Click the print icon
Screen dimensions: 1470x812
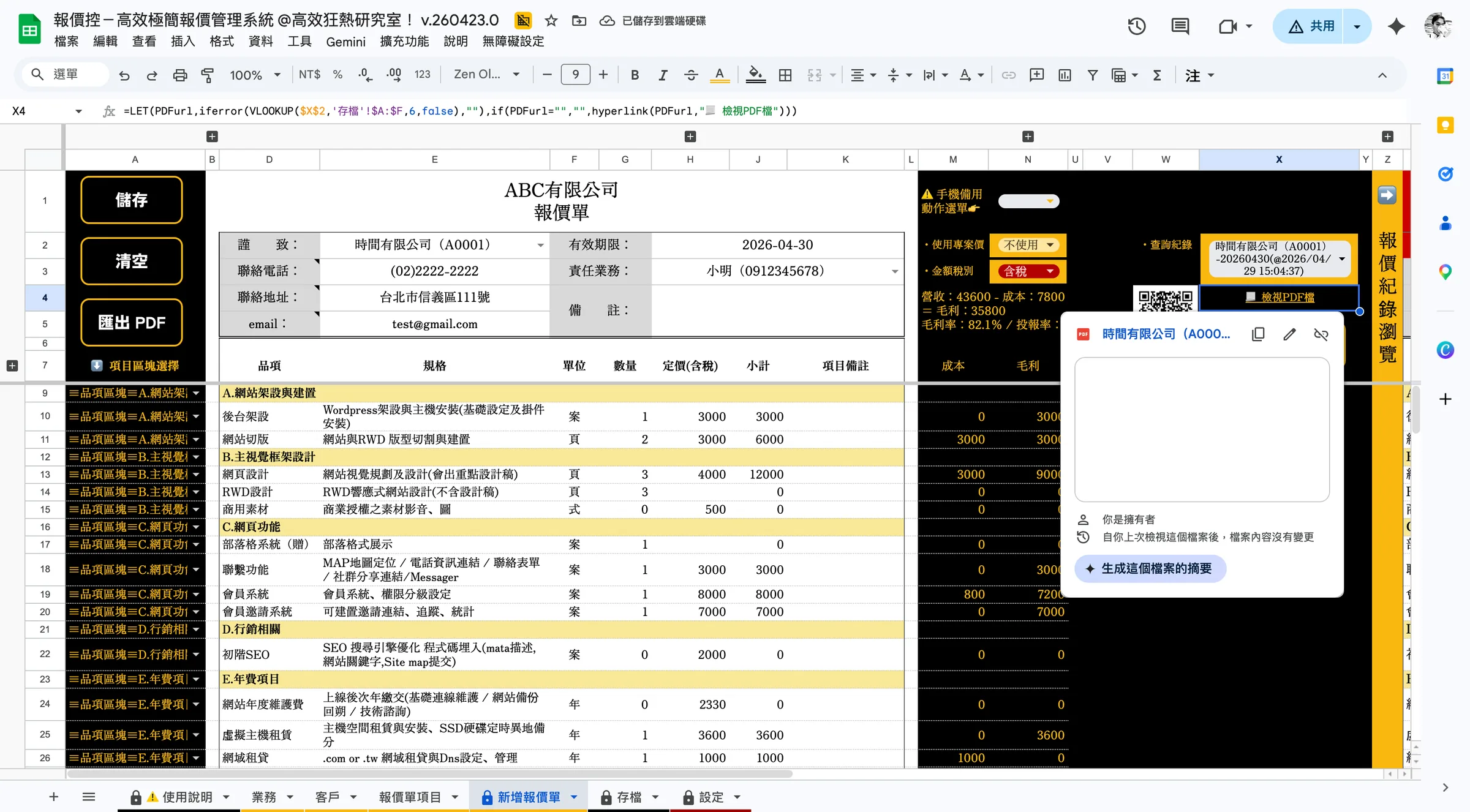tap(180, 75)
